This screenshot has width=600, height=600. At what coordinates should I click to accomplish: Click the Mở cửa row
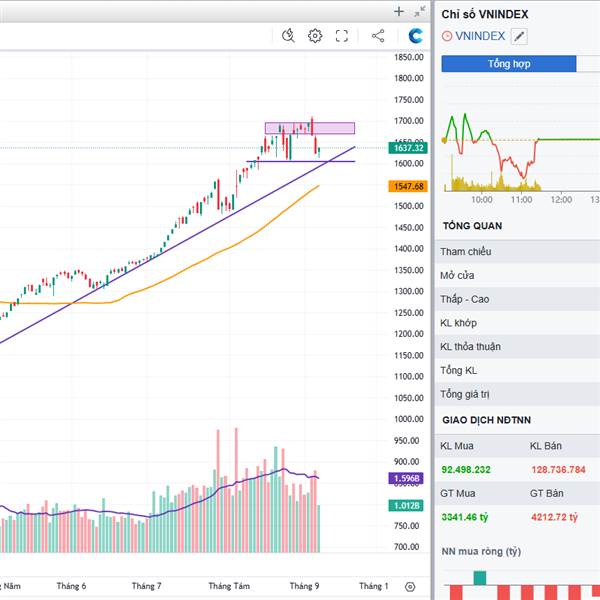(x=517, y=275)
